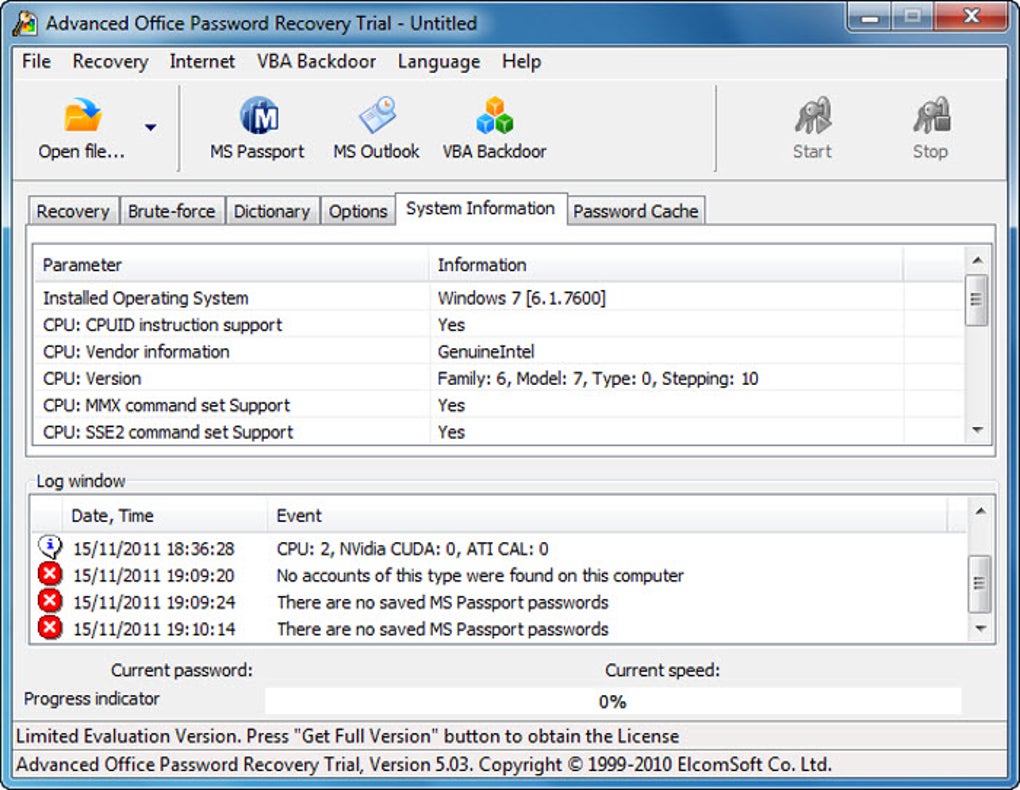Click the GenuineIntel value

point(486,351)
